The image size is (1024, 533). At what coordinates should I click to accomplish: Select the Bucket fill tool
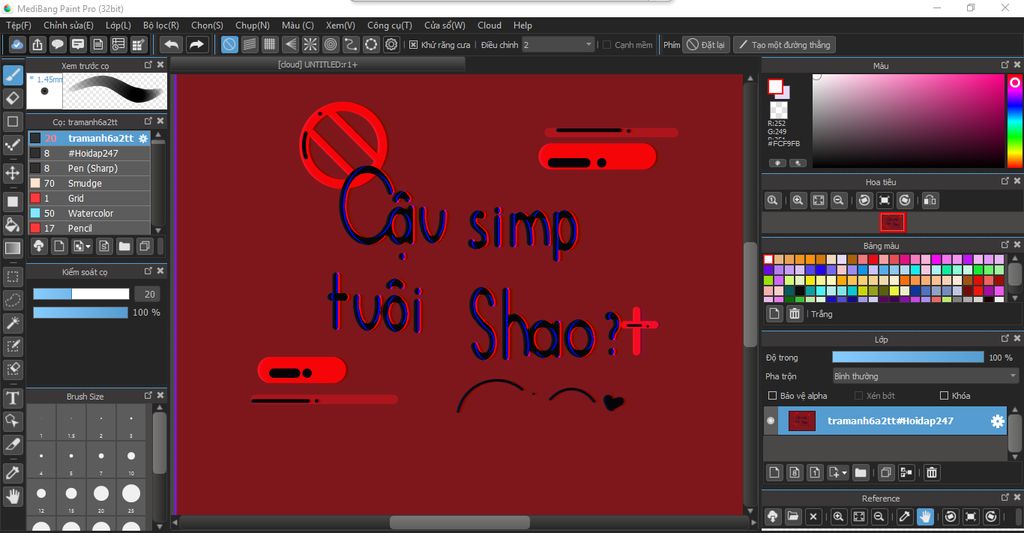12,225
